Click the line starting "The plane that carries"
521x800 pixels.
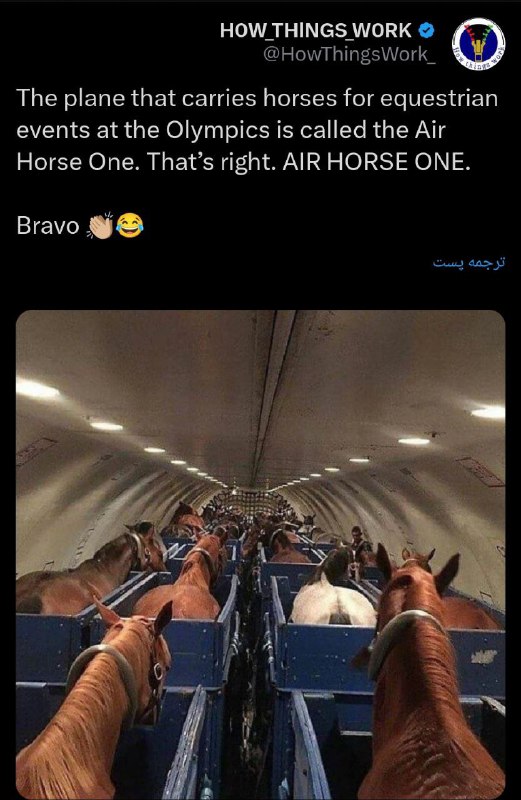coord(257,98)
